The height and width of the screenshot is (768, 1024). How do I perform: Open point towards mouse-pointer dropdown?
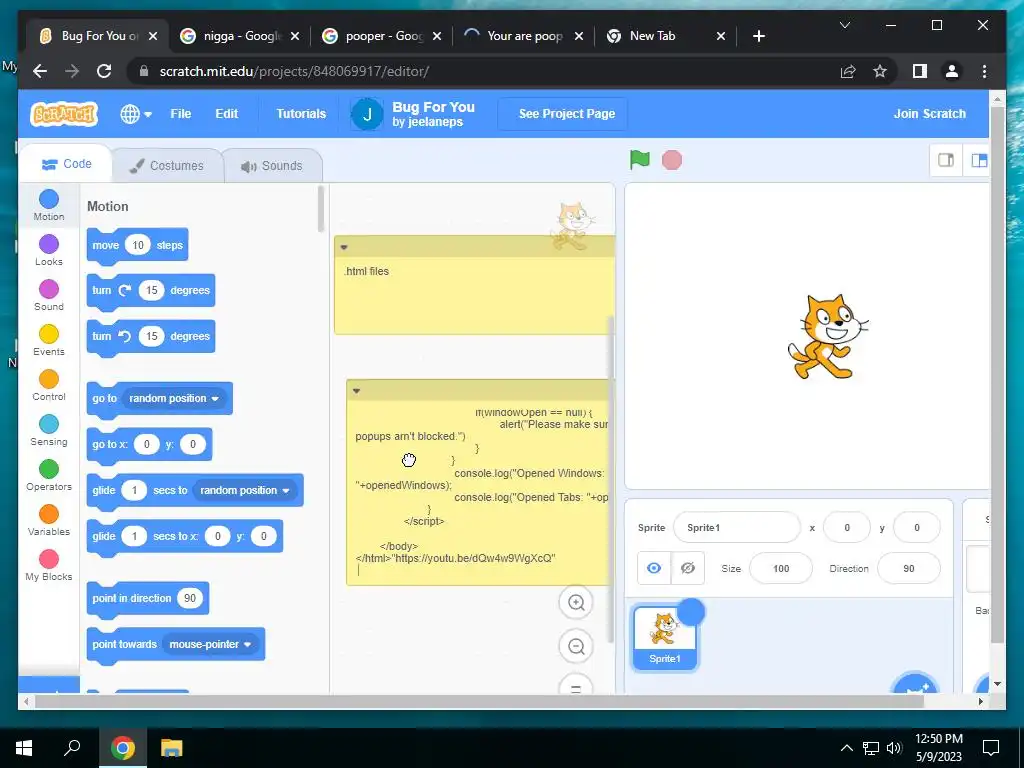click(x=210, y=644)
